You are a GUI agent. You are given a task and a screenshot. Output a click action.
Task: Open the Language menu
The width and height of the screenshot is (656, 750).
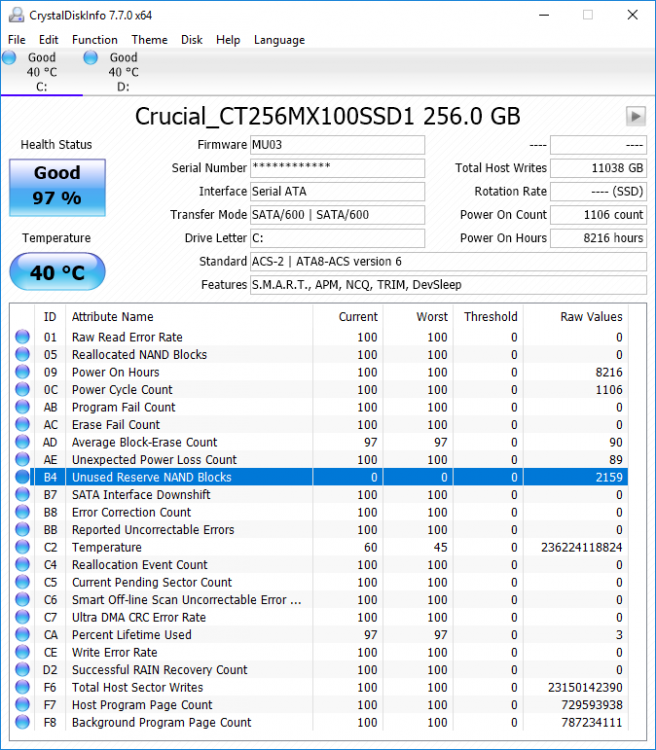click(x=279, y=40)
